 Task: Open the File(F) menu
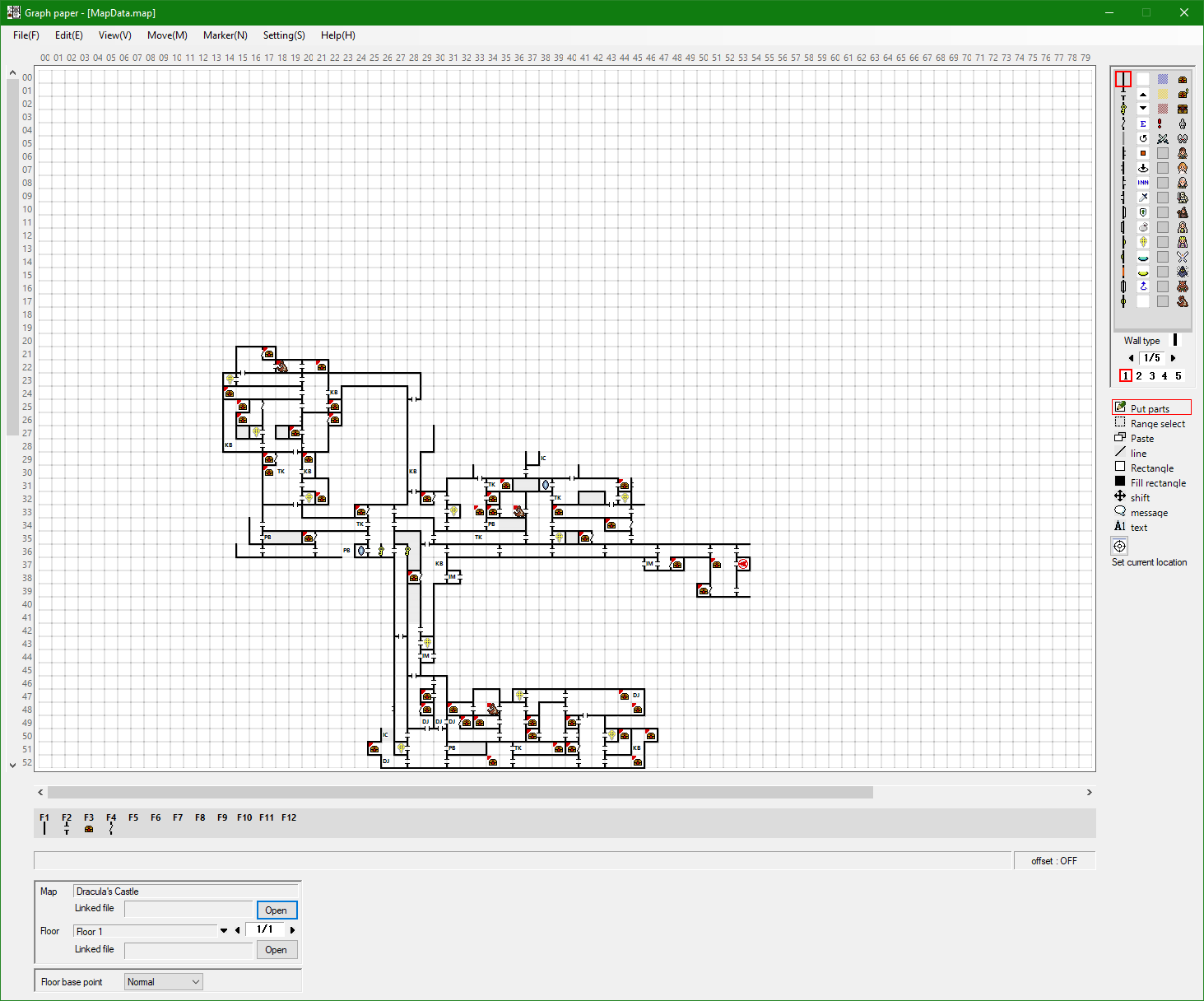coord(26,35)
